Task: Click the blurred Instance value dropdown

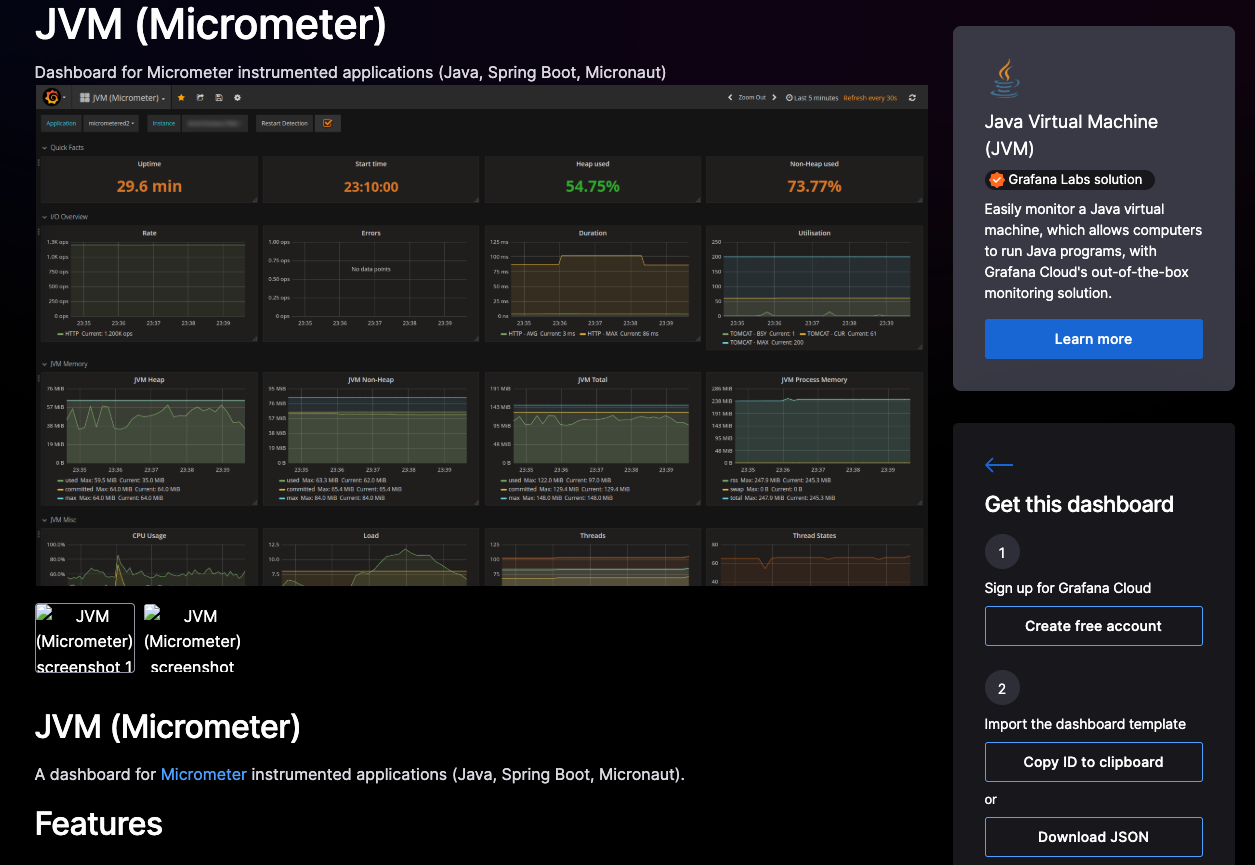Action: click(x=214, y=123)
